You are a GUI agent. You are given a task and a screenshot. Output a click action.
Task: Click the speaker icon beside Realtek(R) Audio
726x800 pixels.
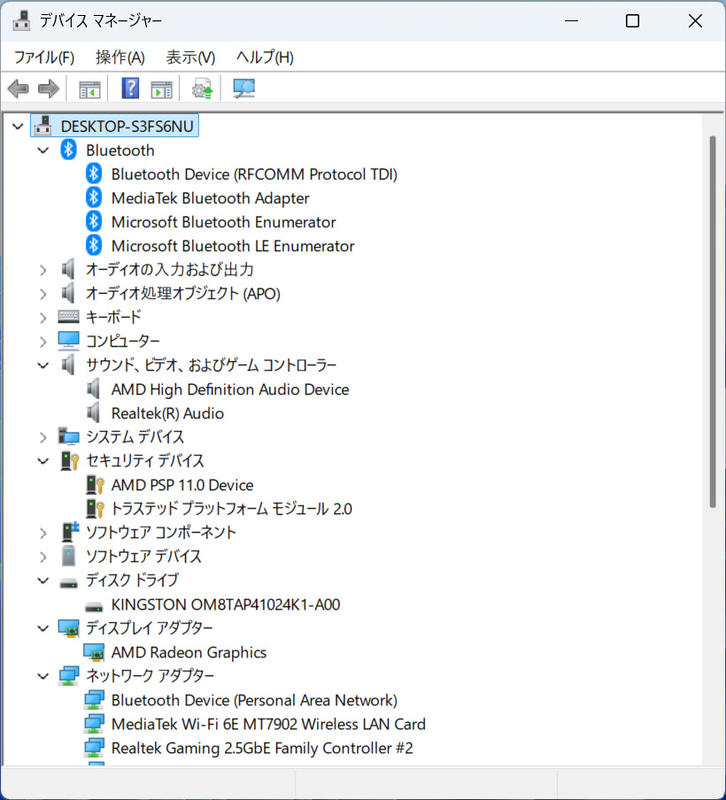[93, 413]
